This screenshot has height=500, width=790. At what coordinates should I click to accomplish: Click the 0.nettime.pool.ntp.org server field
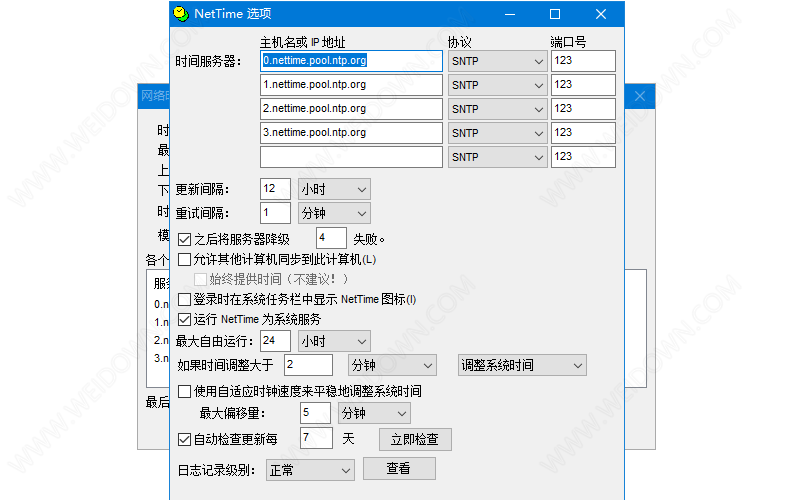[351, 61]
